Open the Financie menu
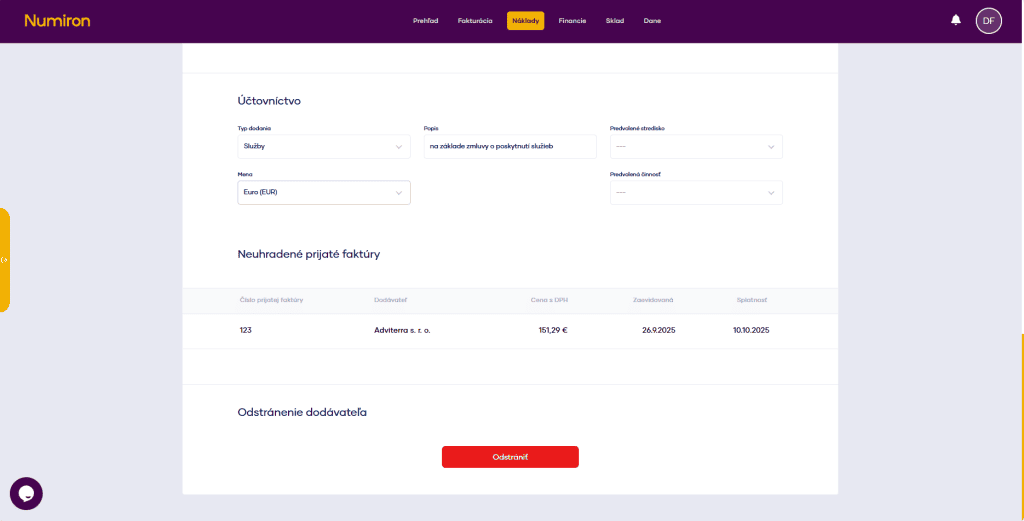1024x521 pixels. coord(573,21)
